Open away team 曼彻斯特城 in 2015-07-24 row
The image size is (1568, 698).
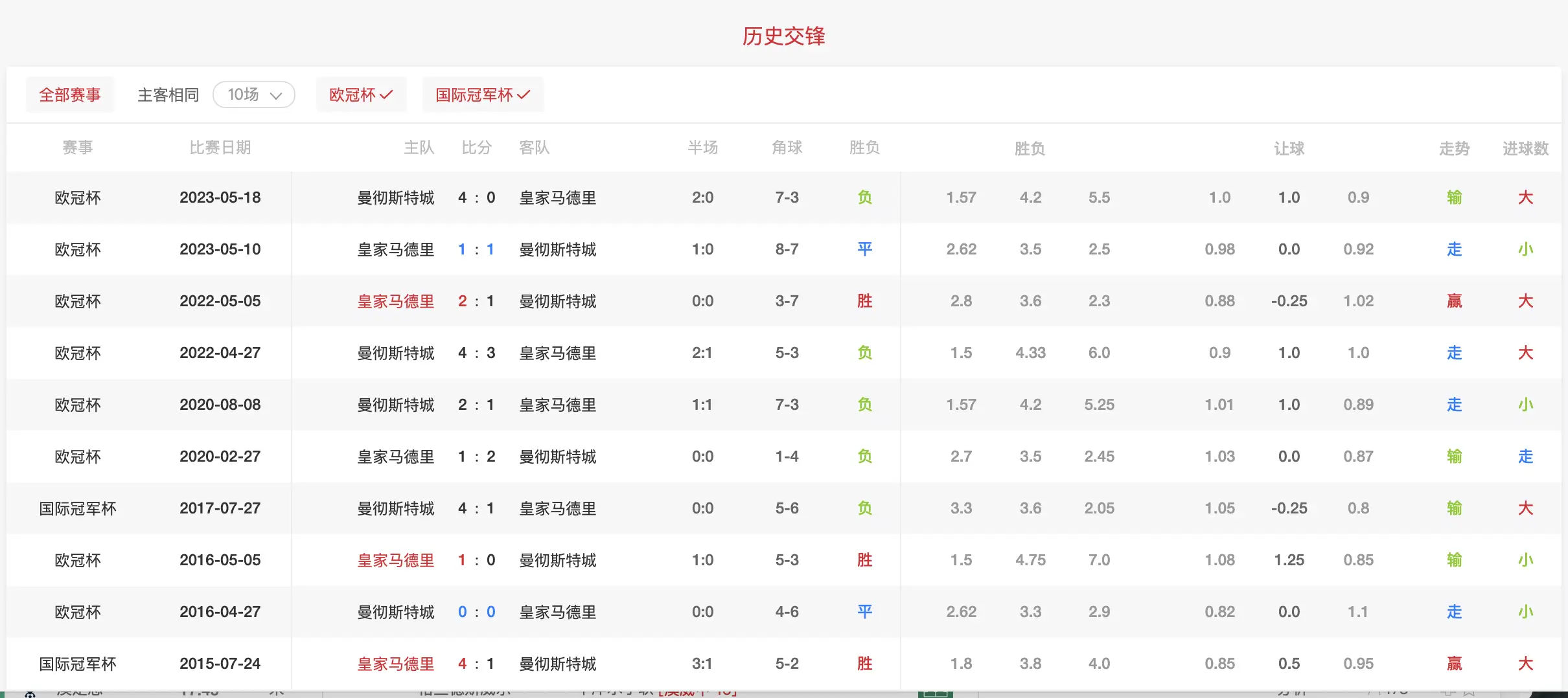point(558,664)
